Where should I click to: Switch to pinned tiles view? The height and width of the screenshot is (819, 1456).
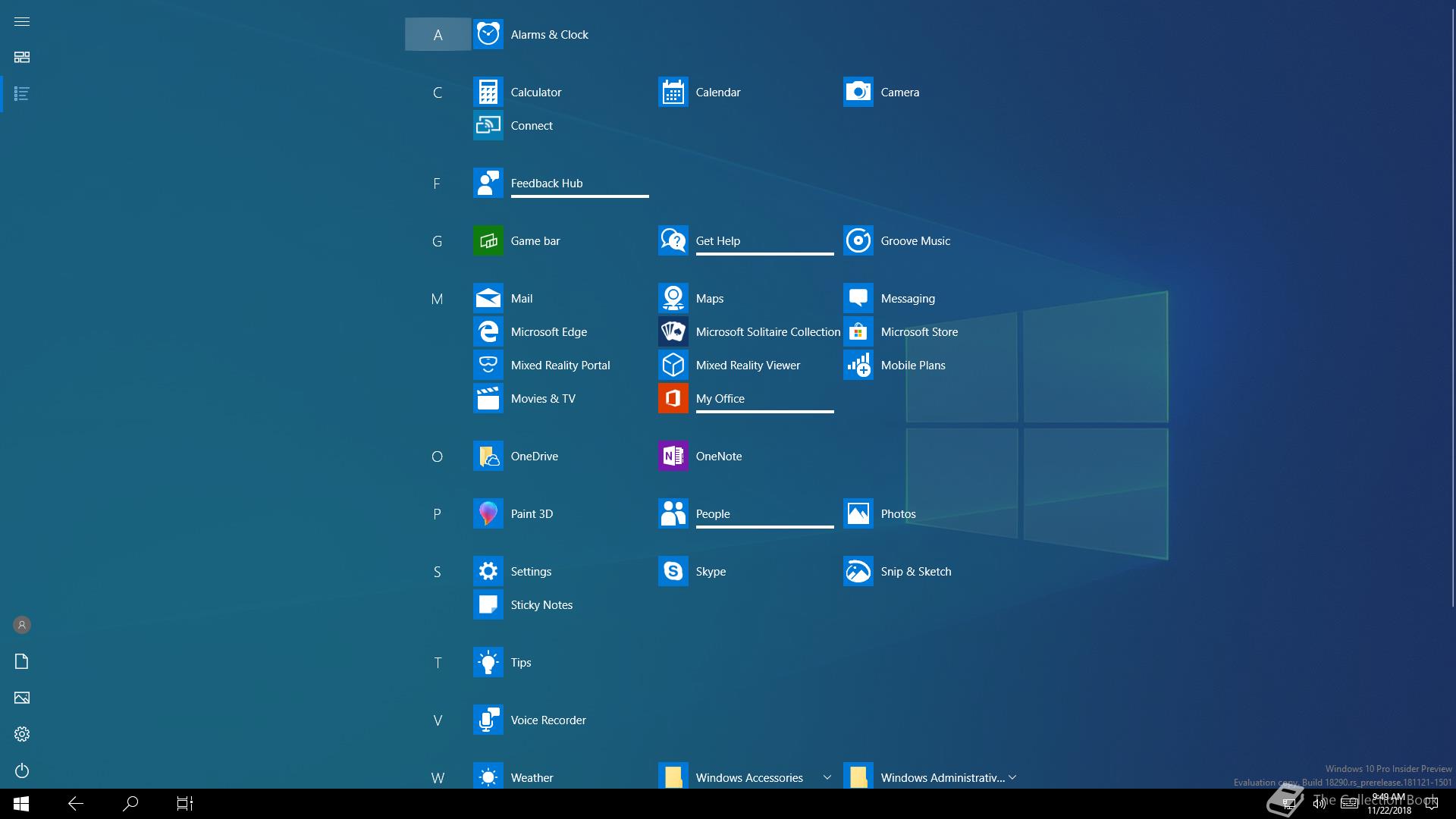(x=22, y=58)
